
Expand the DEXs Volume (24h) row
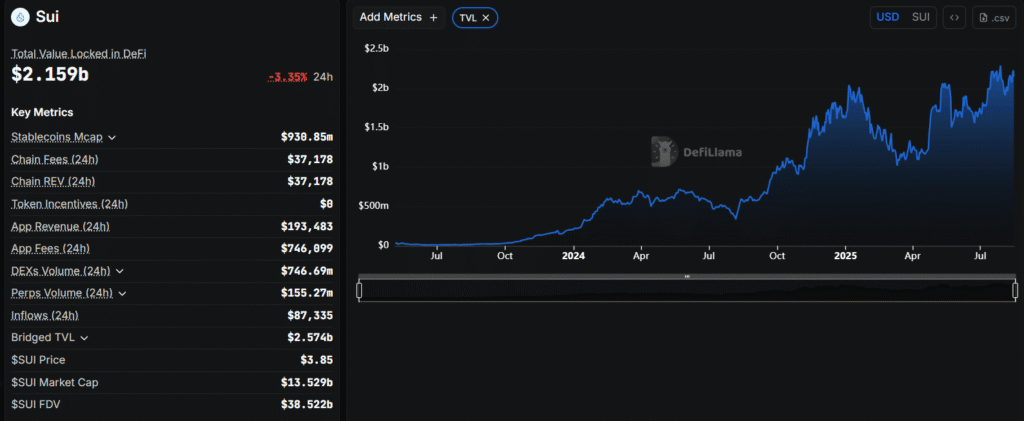pos(119,271)
